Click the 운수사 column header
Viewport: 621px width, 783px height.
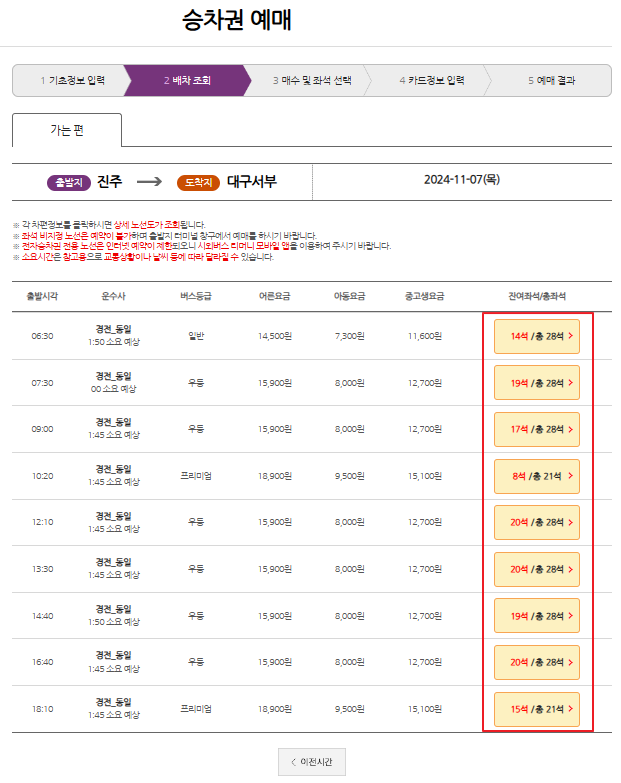(x=113, y=296)
